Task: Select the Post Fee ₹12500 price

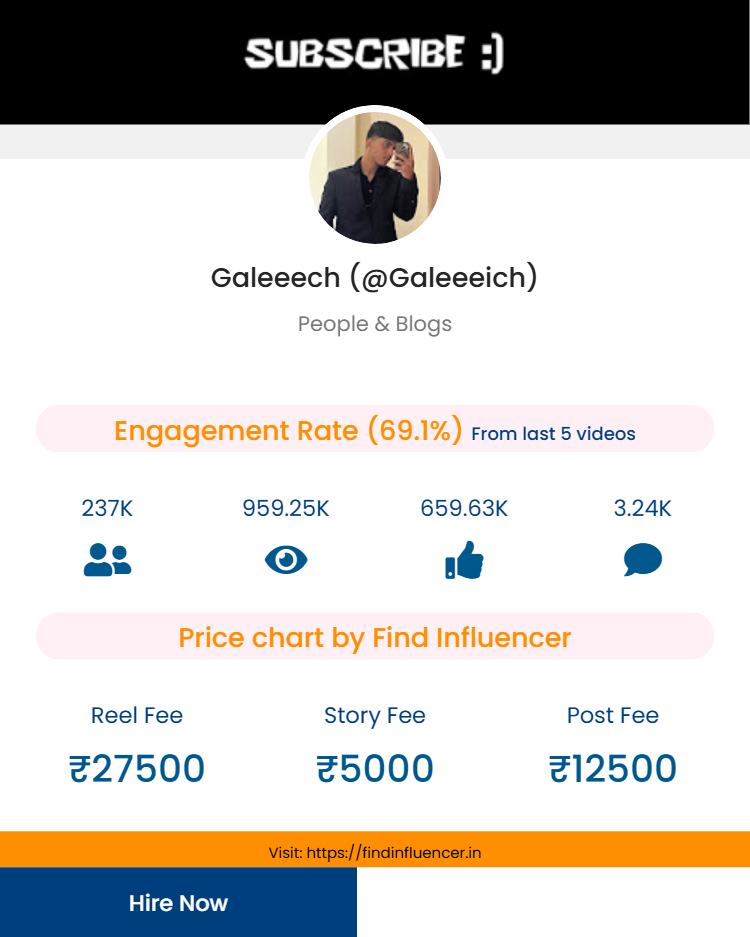Action: 613,769
